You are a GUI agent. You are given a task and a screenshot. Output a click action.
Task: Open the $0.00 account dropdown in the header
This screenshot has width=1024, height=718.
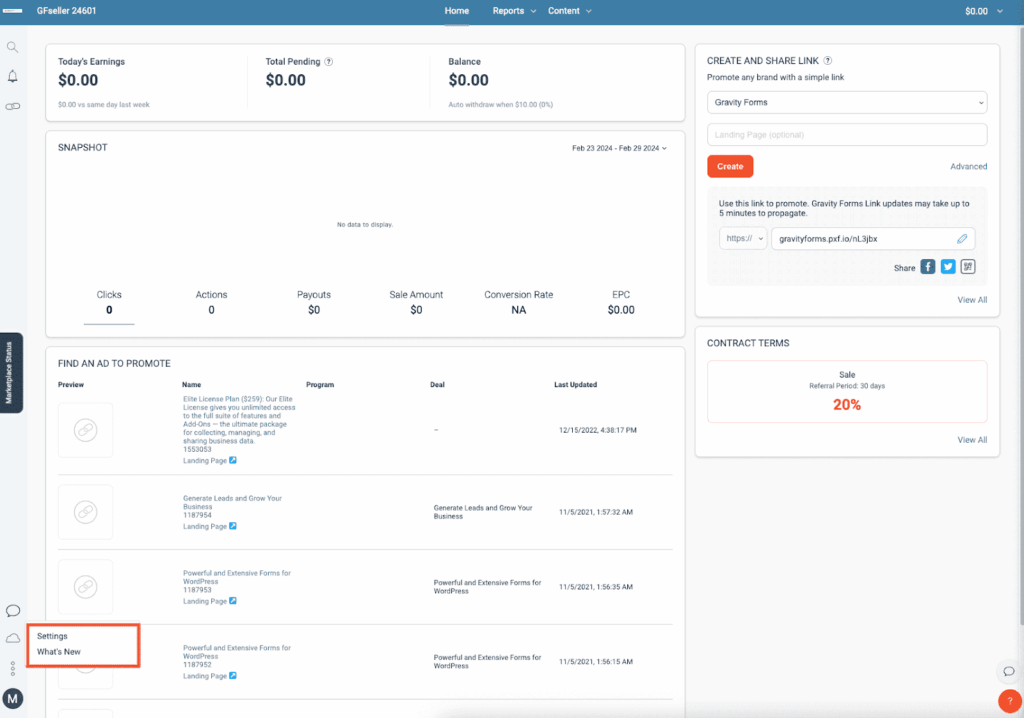[x=984, y=11]
